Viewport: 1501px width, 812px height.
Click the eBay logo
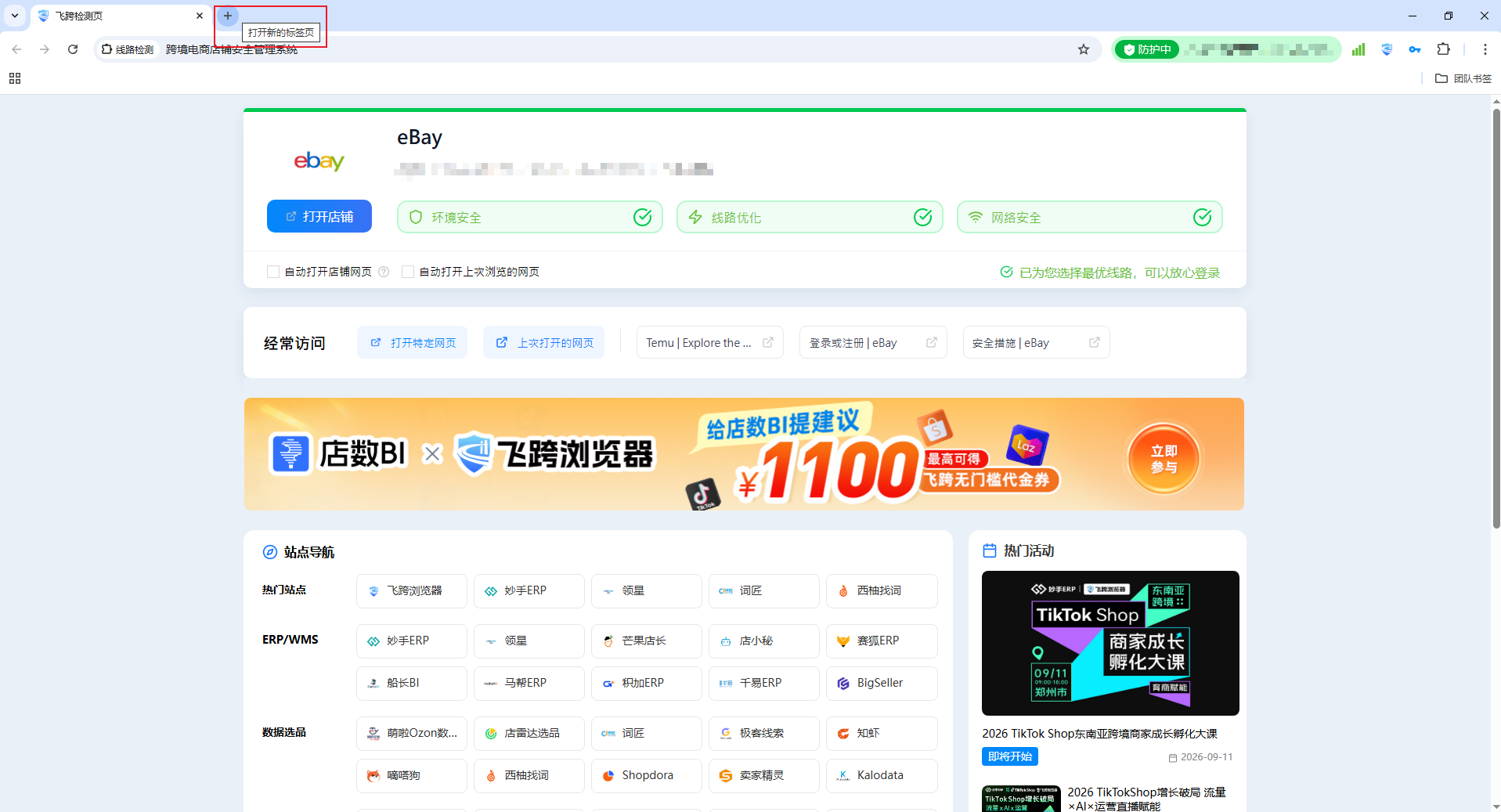pyautogui.click(x=319, y=161)
